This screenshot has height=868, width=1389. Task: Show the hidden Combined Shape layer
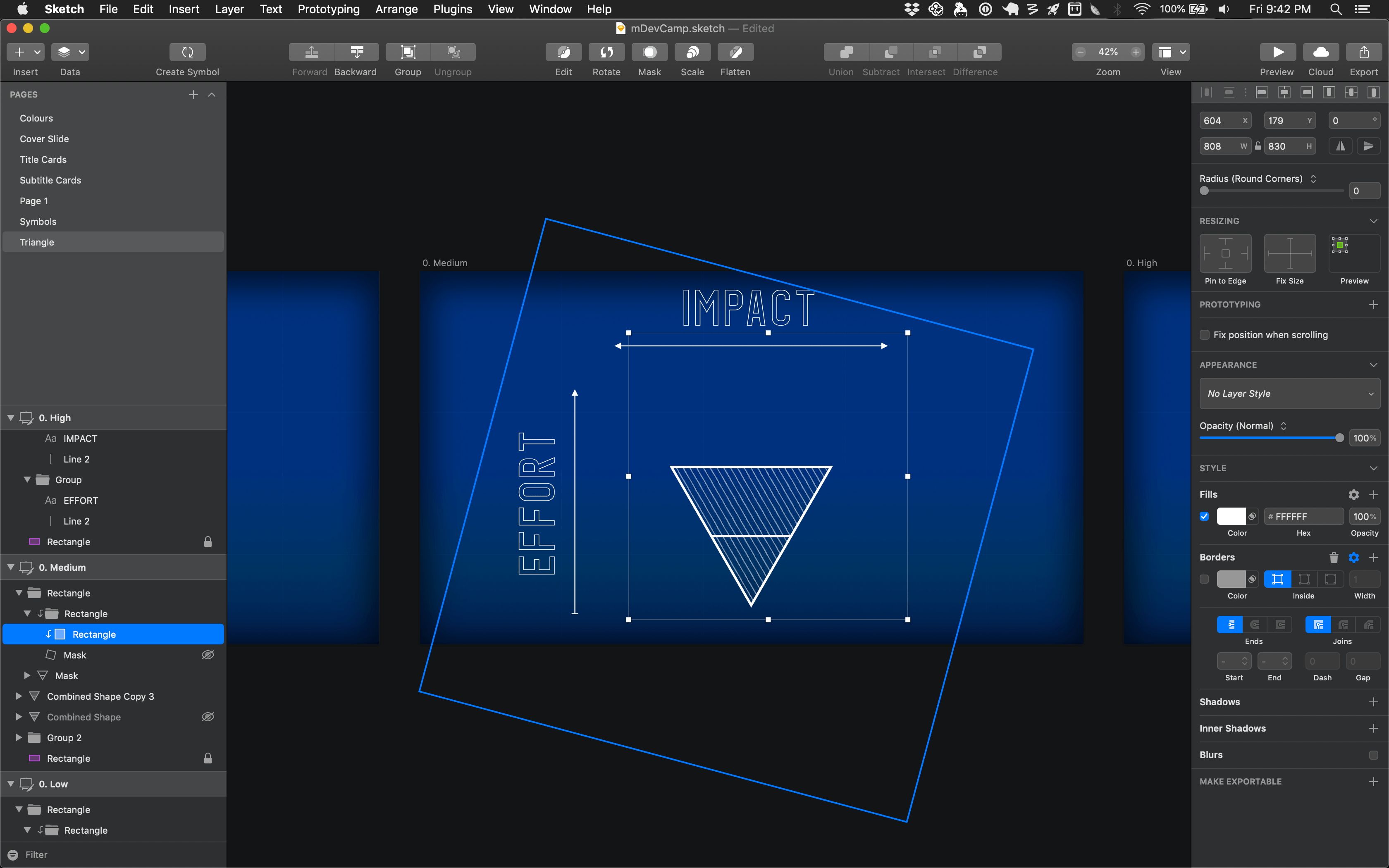click(x=208, y=717)
